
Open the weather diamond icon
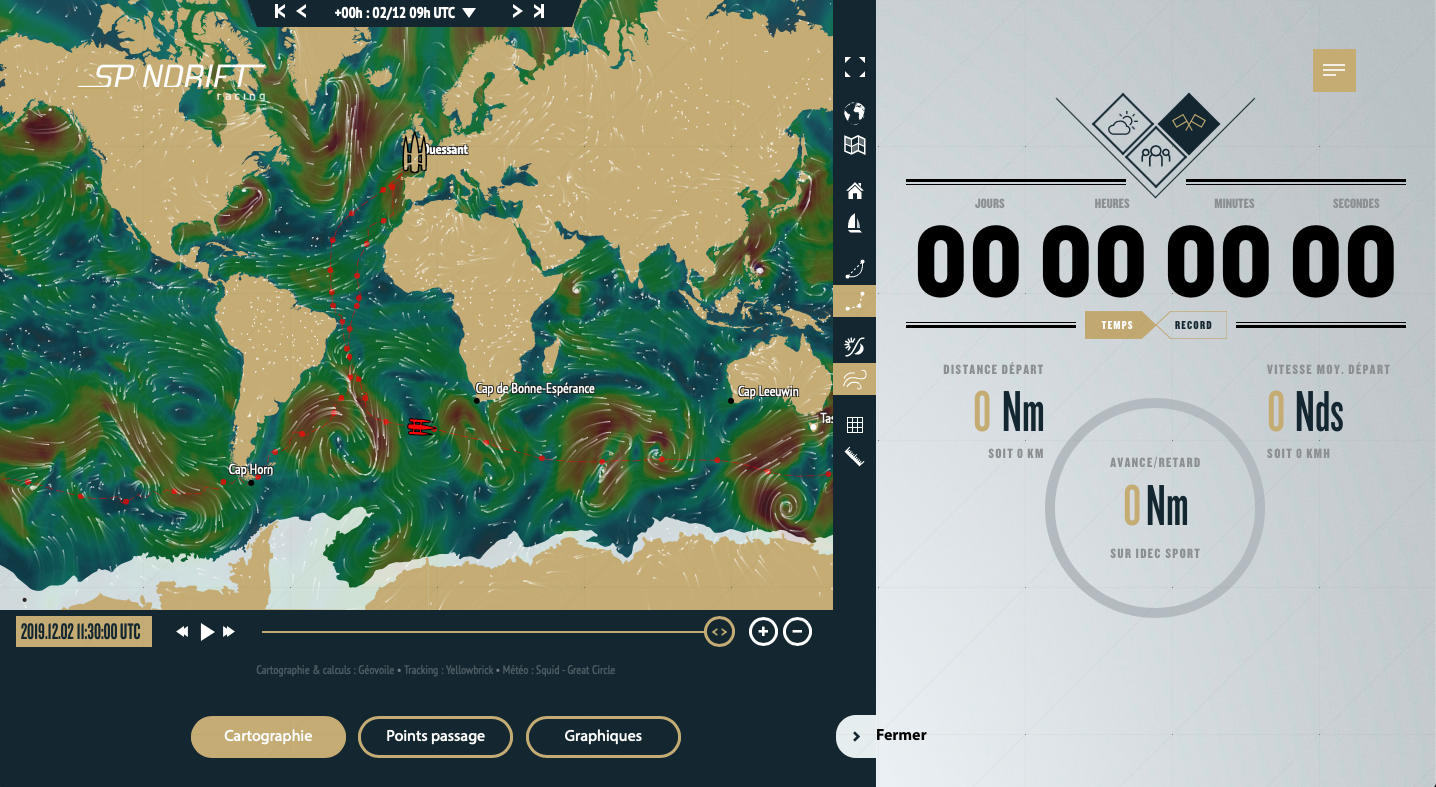point(1118,123)
